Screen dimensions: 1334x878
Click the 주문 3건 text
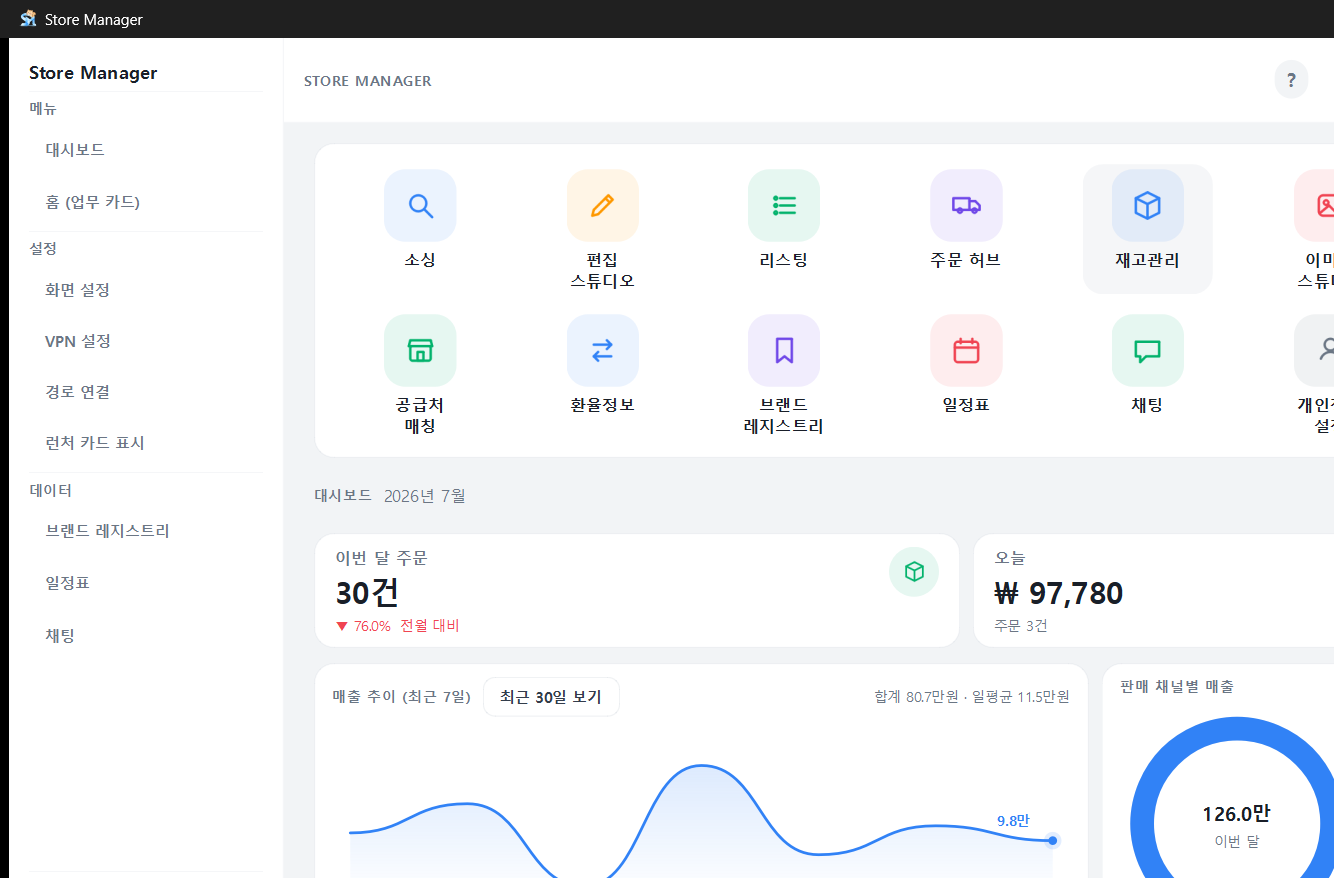point(1021,626)
